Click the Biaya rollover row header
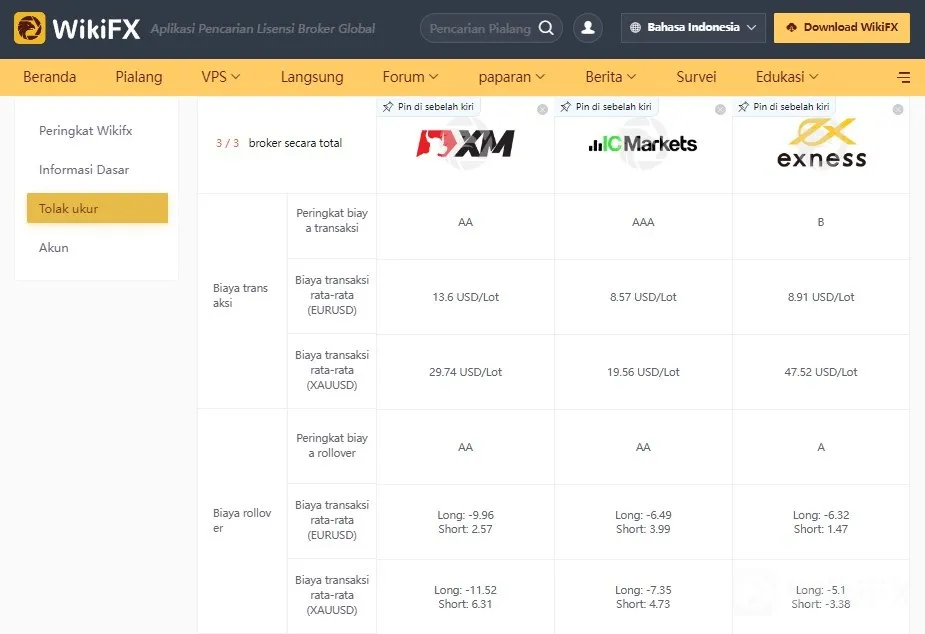Viewport: 925px width, 634px height. 242,521
